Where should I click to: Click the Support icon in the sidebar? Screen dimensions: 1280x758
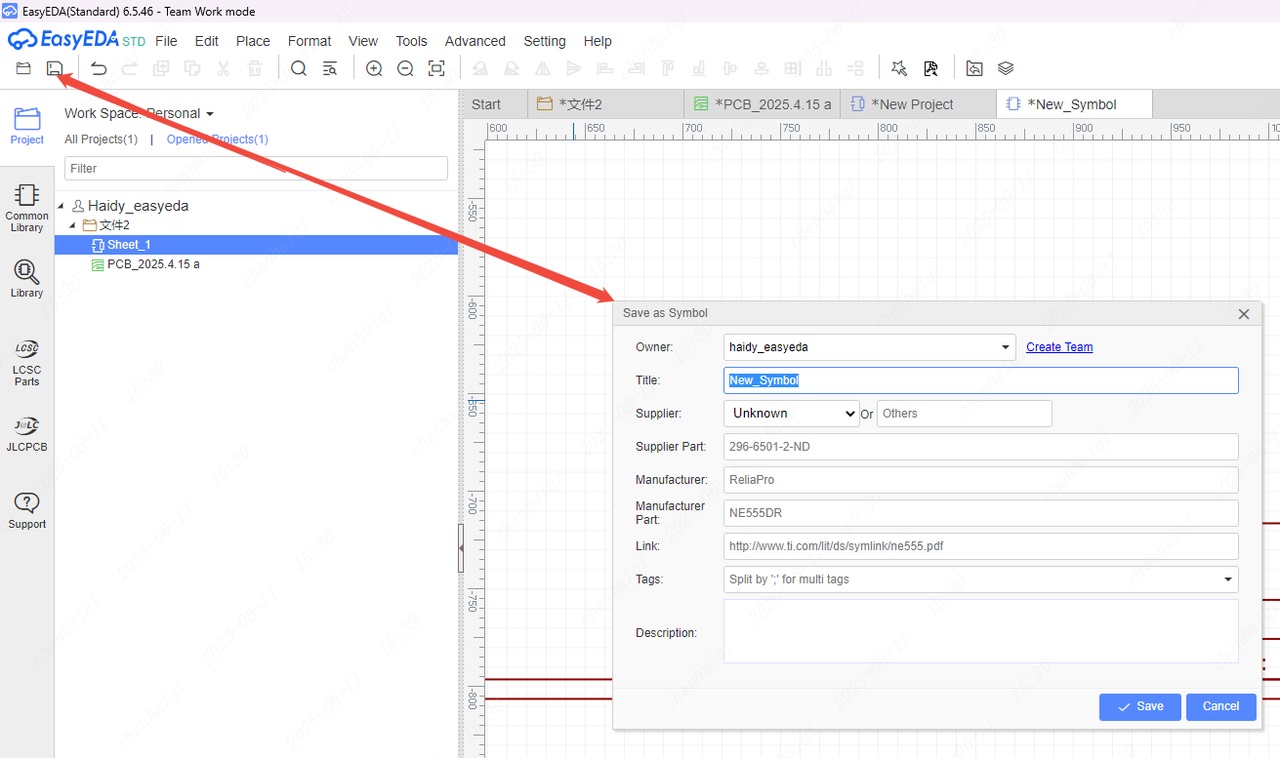(x=27, y=510)
